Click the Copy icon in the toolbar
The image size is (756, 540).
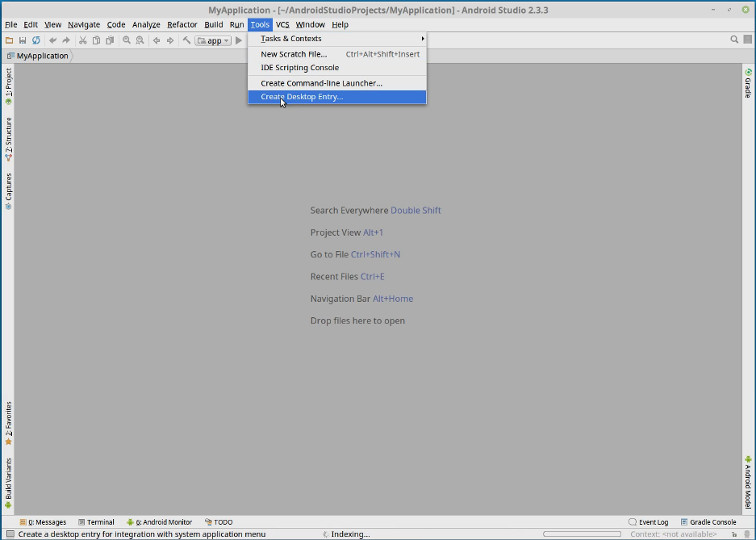(96, 40)
